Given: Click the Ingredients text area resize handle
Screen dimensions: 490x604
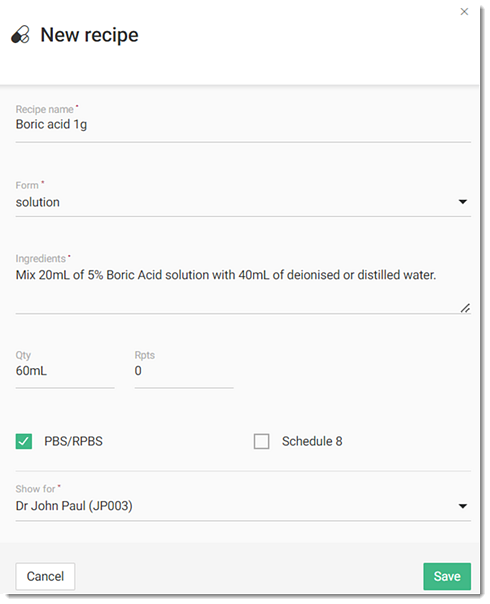Looking at the screenshot, I should point(465,308).
